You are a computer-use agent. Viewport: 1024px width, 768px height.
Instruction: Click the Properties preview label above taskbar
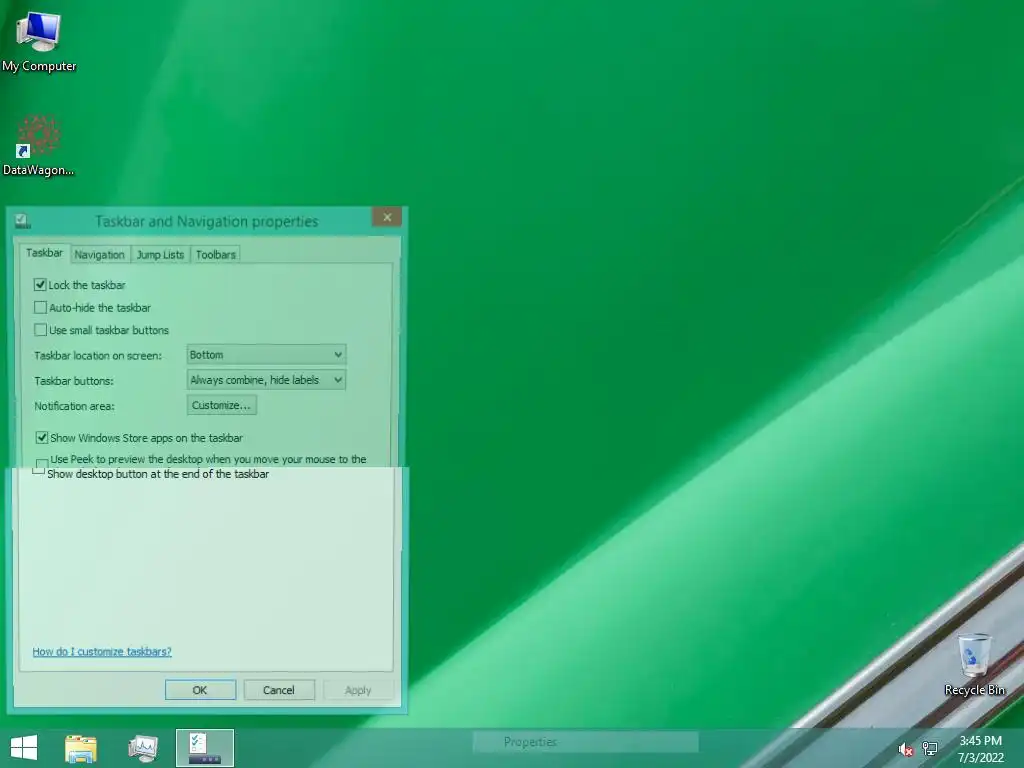tap(530, 742)
